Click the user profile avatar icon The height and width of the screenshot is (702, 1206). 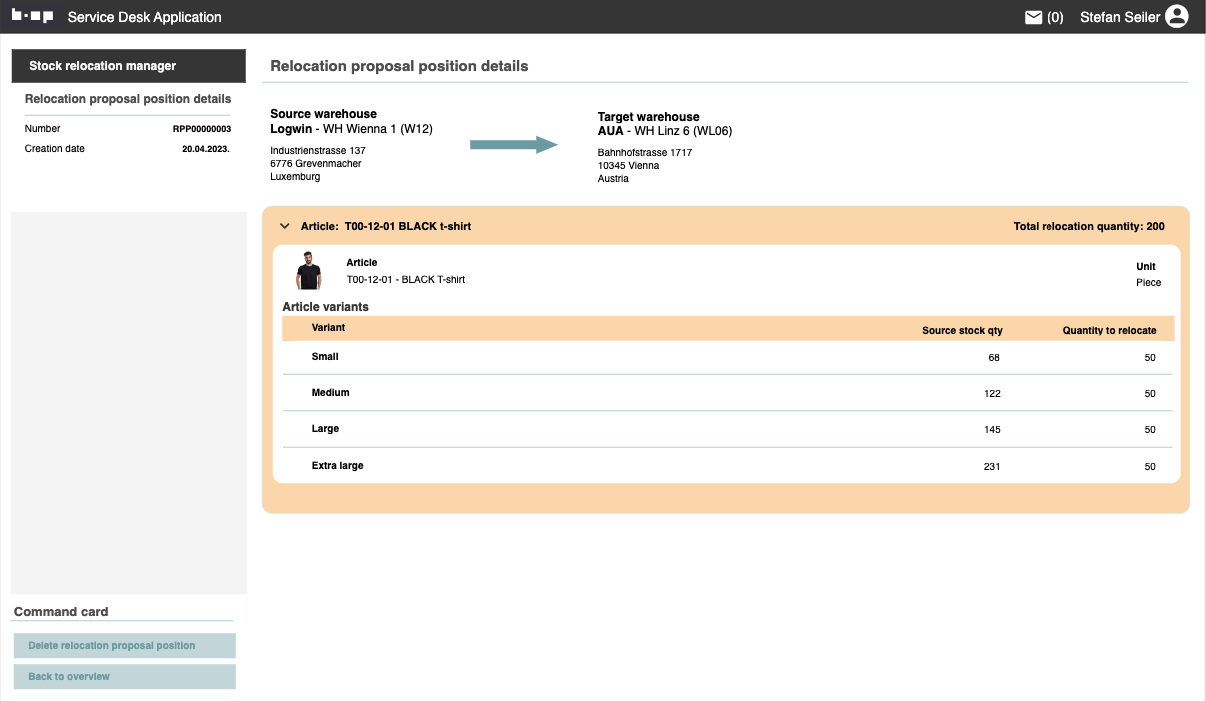(1176, 17)
